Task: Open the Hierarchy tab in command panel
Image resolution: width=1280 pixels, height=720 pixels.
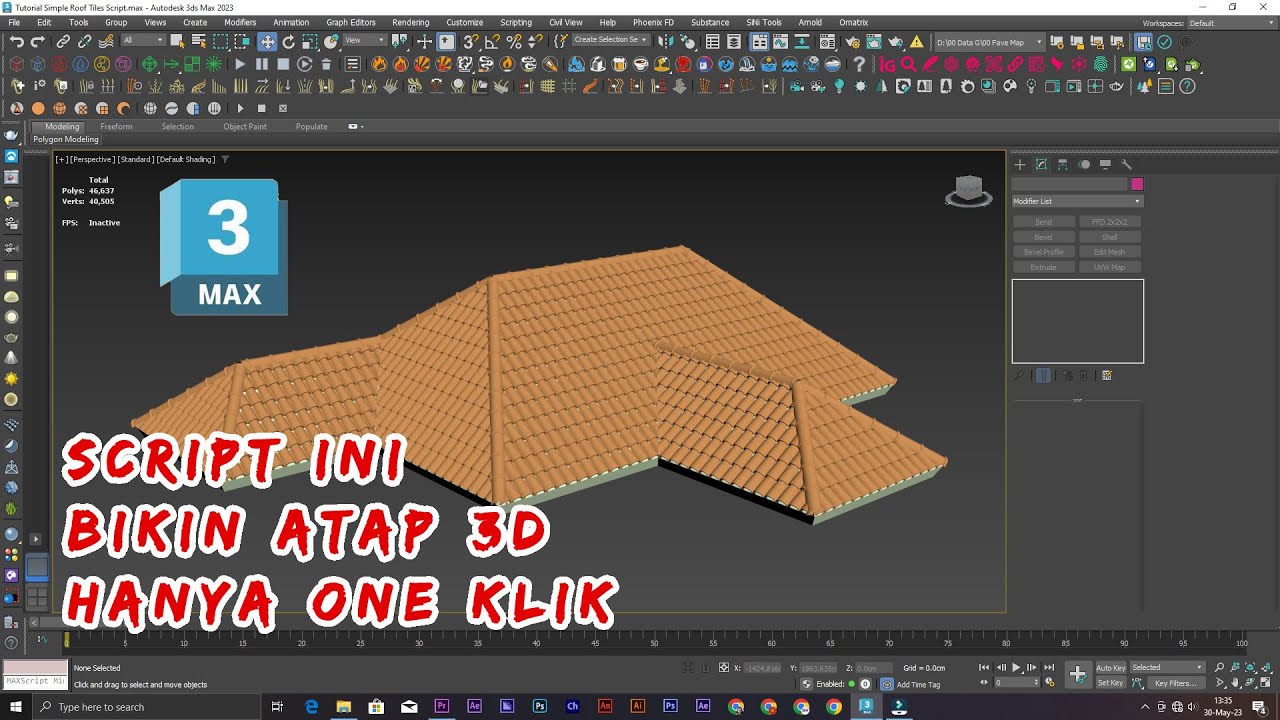Action: click(1063, 164)
